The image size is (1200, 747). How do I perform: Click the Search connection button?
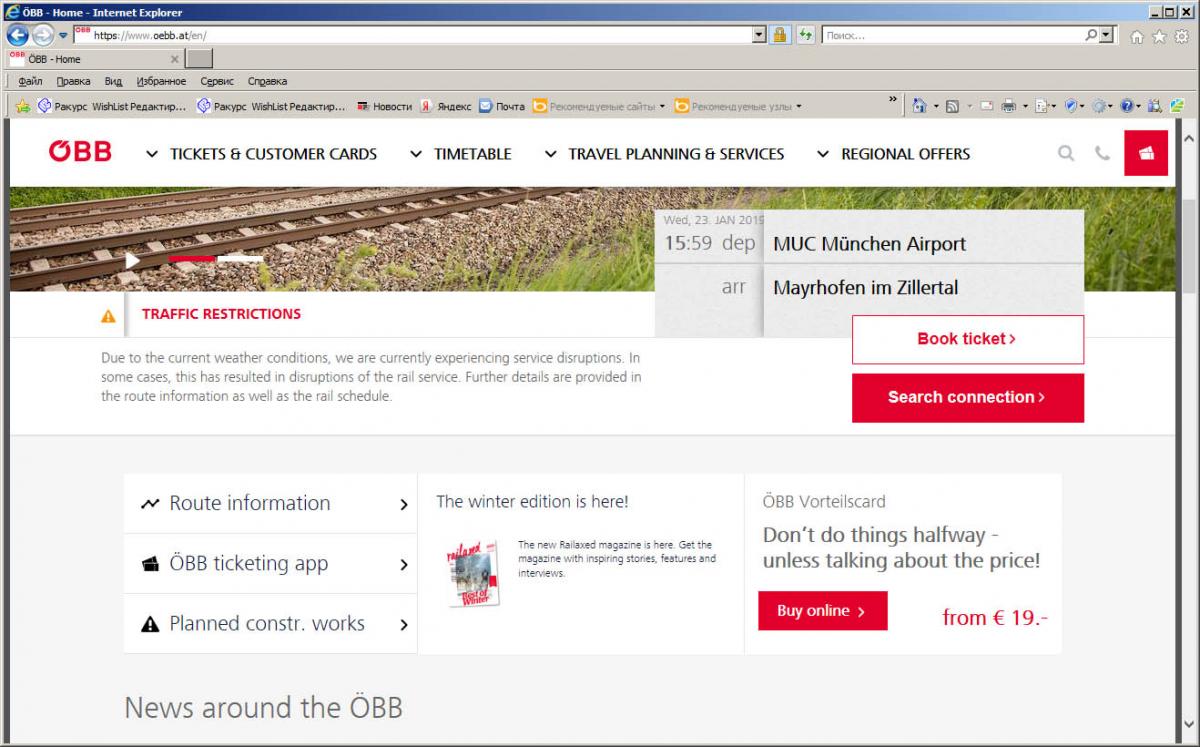click(968, 398)
